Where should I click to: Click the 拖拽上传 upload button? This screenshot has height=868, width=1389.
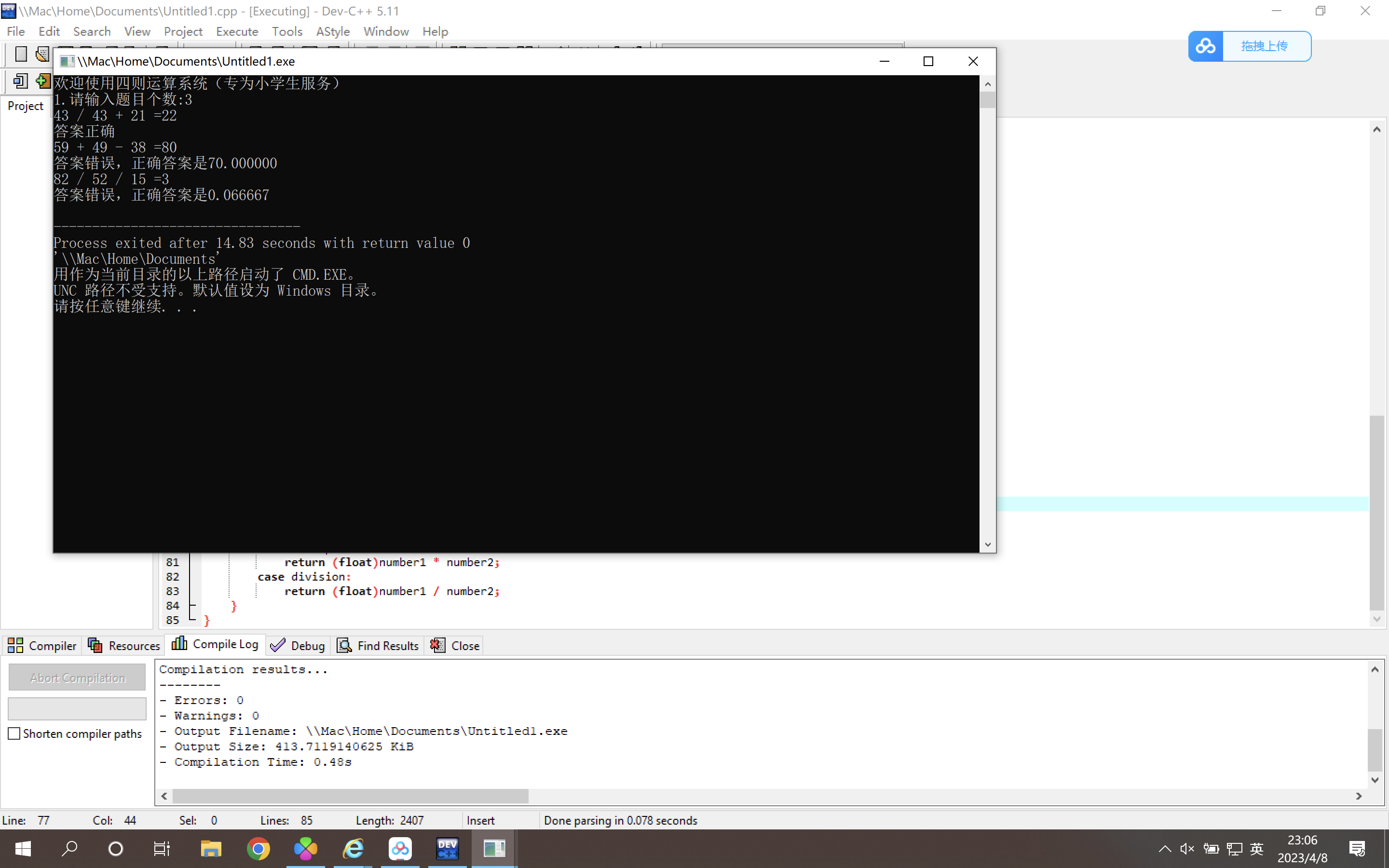pyautogui.click(x=1265, y=46)
